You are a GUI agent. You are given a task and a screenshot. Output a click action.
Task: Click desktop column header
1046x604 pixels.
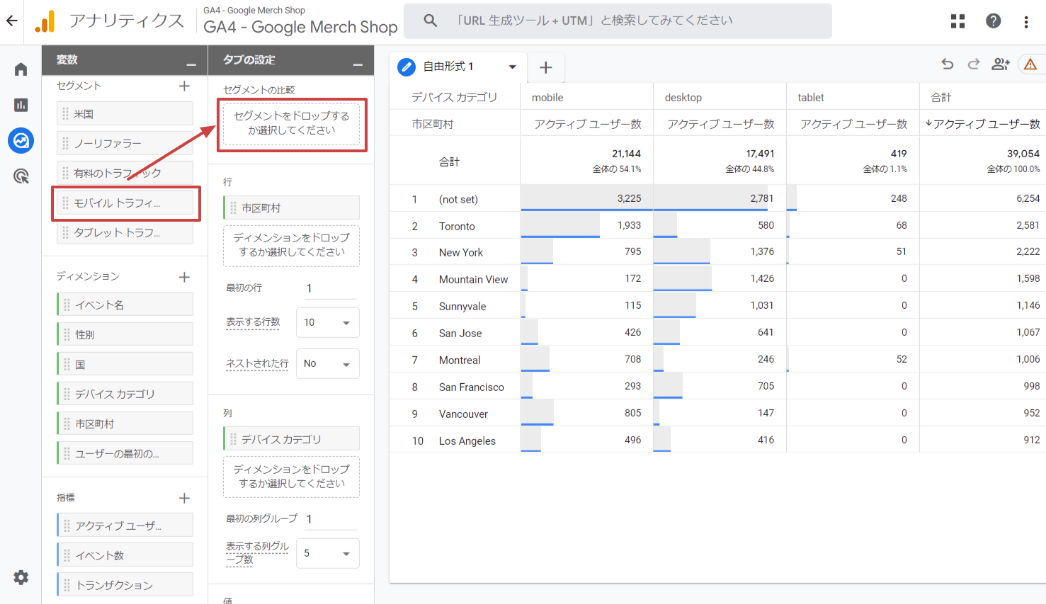pos(683,97)
